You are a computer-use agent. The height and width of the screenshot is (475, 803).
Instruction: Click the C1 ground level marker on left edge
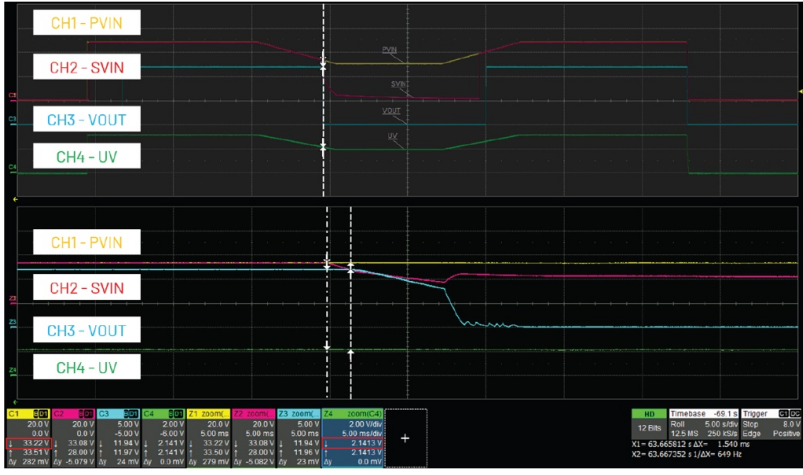coord(12,96)
